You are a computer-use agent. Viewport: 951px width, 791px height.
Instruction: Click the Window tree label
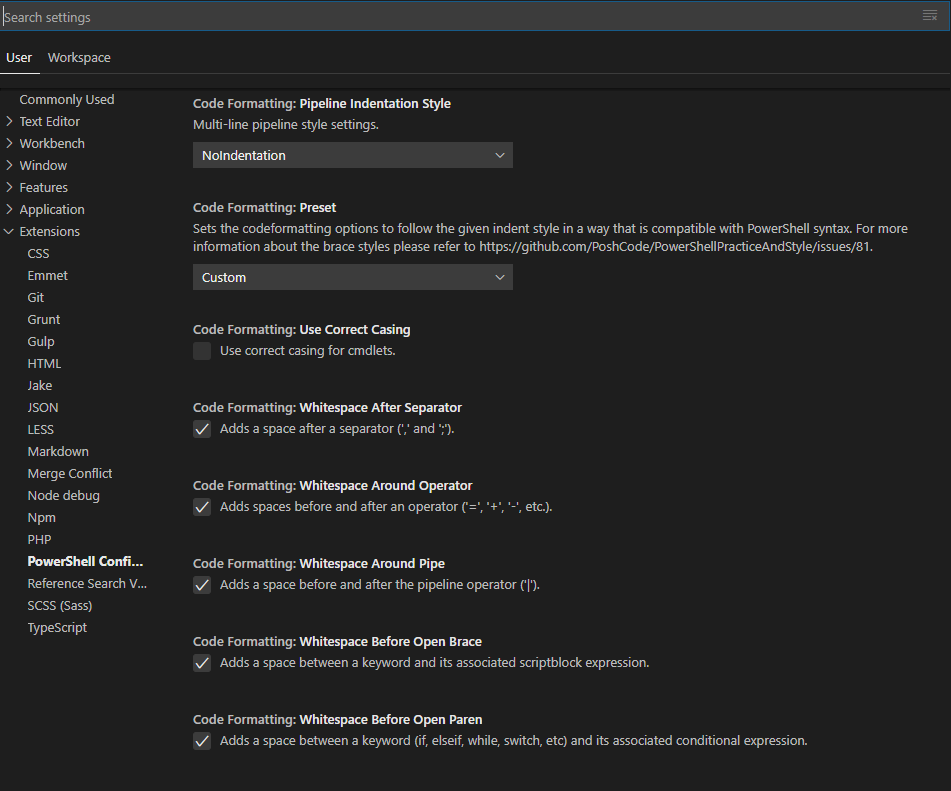[x=43, y=165]
